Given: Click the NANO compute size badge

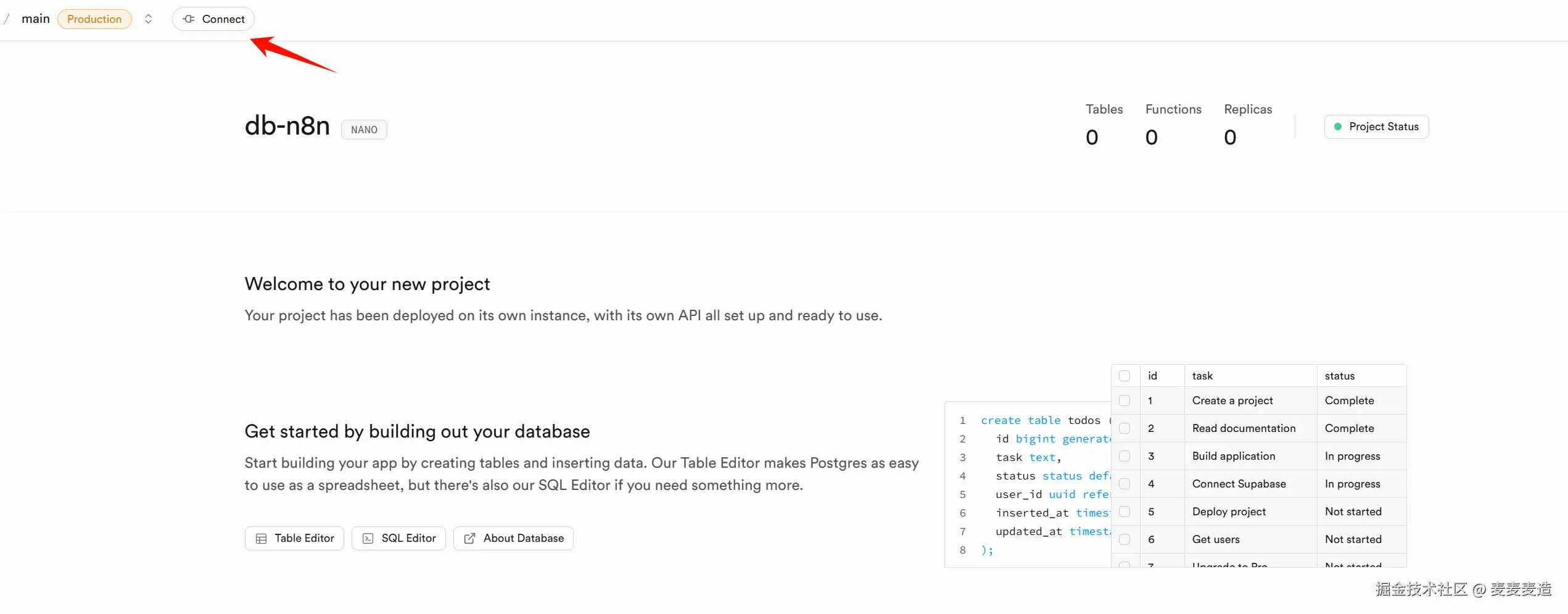Looking at the screenshot, I should point(364,130).
